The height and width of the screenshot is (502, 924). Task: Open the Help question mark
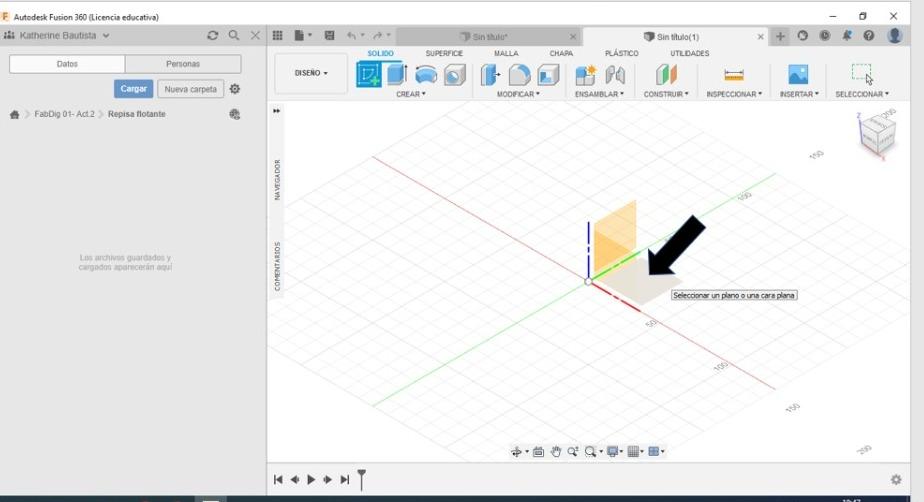click(869, 36)
